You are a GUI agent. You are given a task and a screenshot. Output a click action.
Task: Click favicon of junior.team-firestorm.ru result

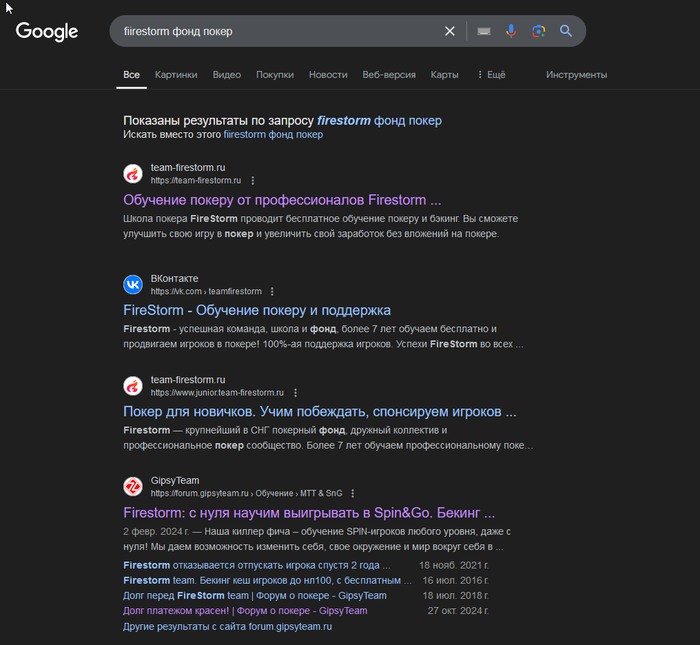(133, 386)
